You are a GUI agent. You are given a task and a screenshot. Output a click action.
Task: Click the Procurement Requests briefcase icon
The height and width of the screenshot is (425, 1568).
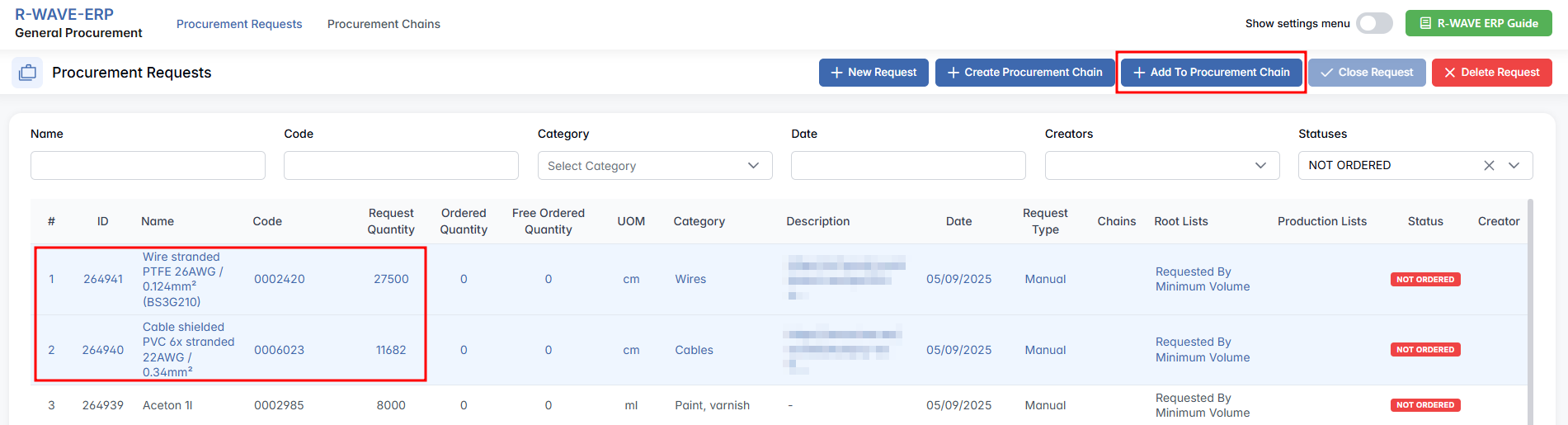click(x=27, y=73)
